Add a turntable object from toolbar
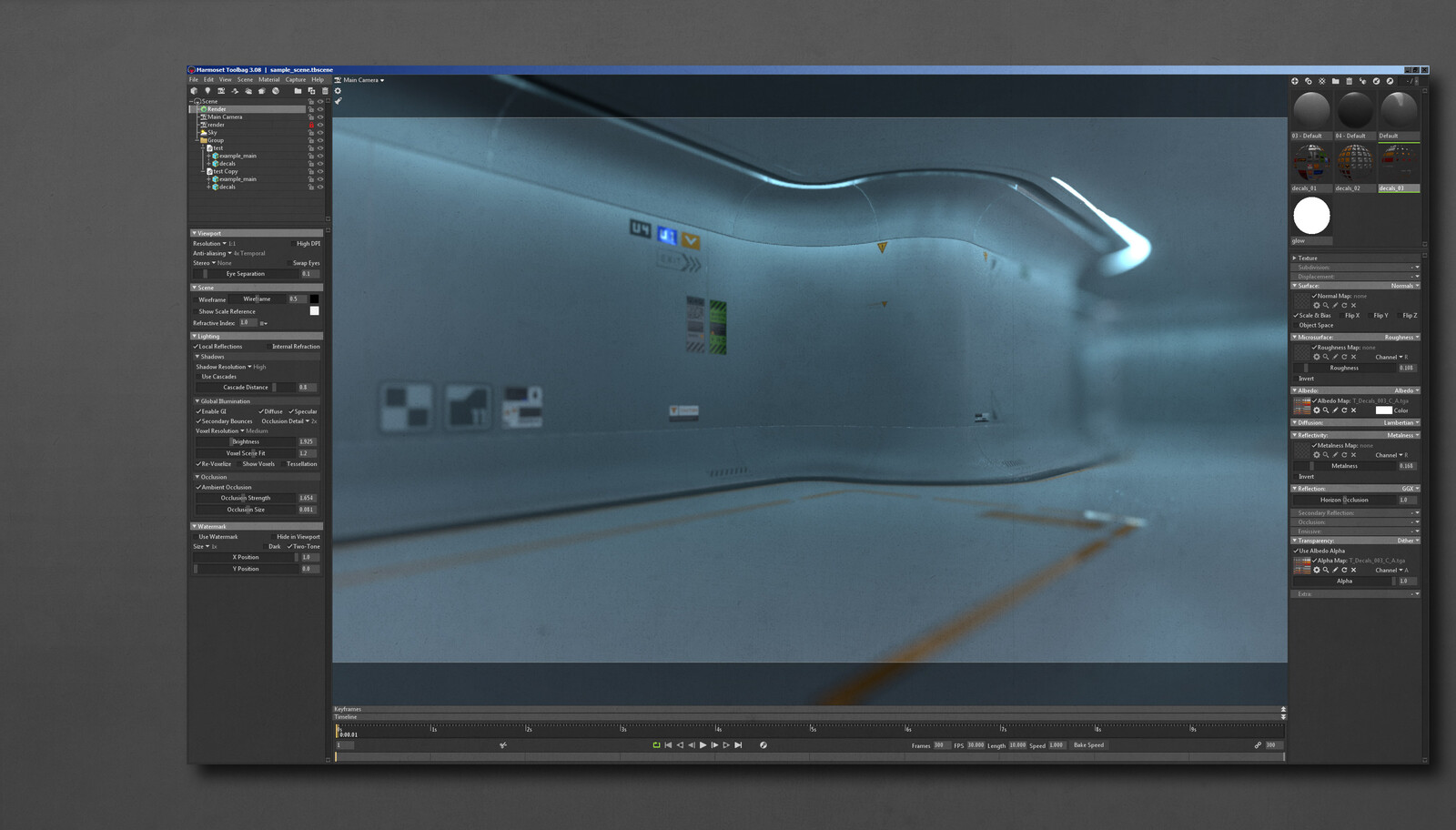The height and width of the screenshot is (830, 1456). click(235, 91)
